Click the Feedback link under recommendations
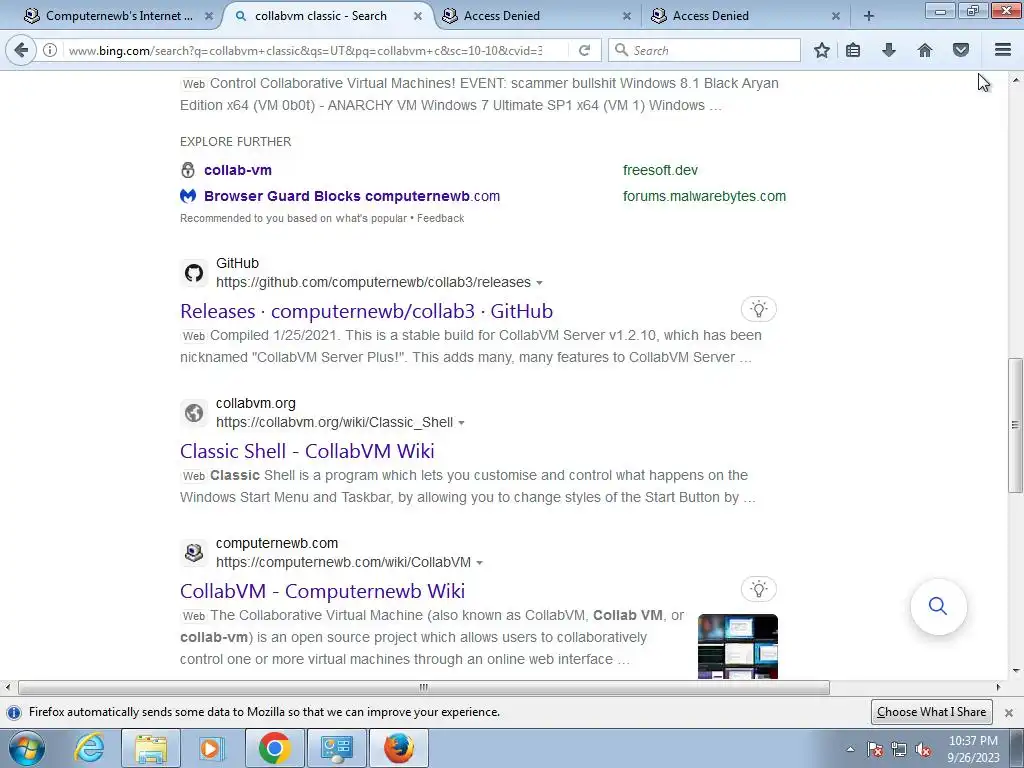The height and width of the screenshot is (768, 1024). pos(441,218)
